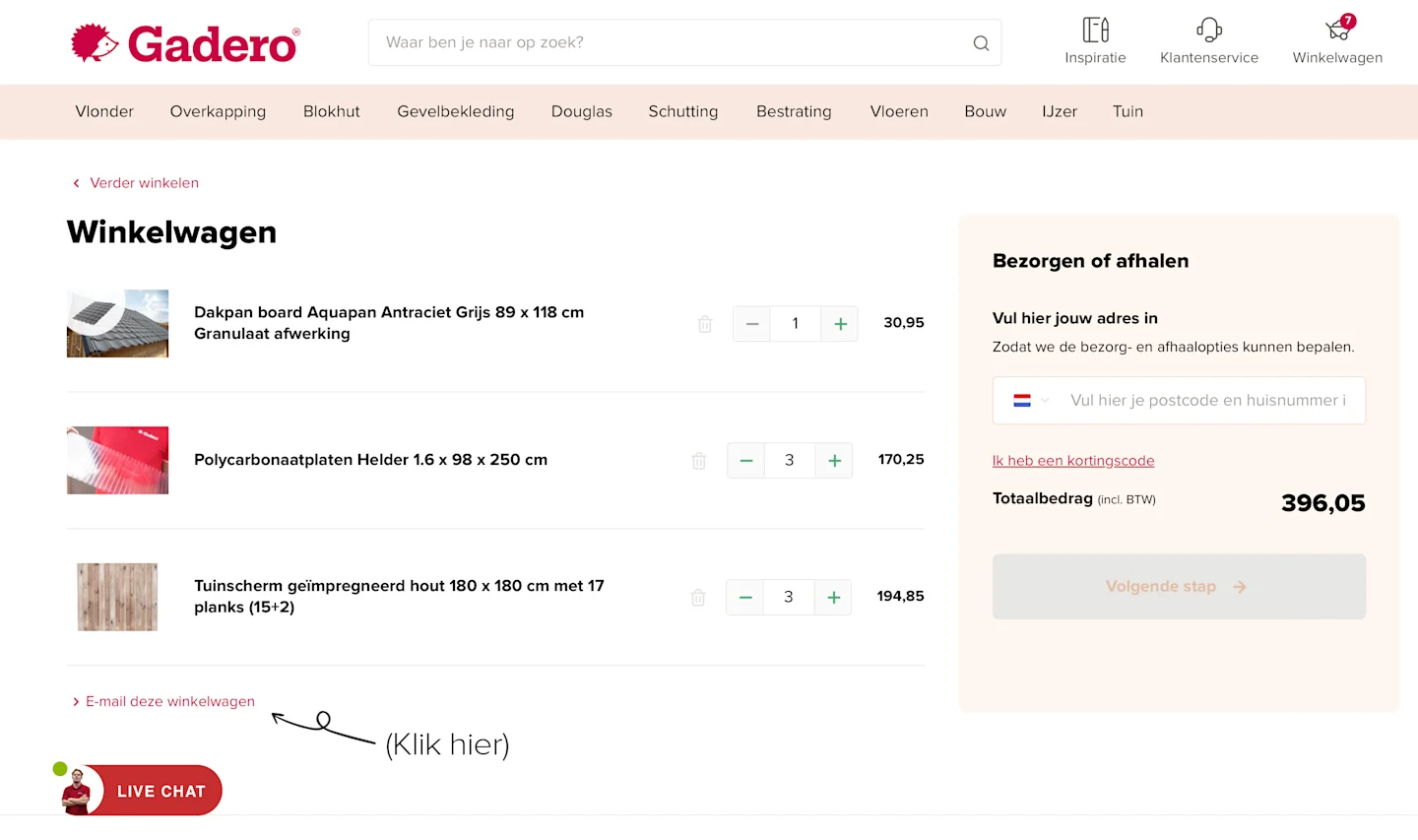
Task: Delete the Dakpan board Aquapan item
Action: 705,324
